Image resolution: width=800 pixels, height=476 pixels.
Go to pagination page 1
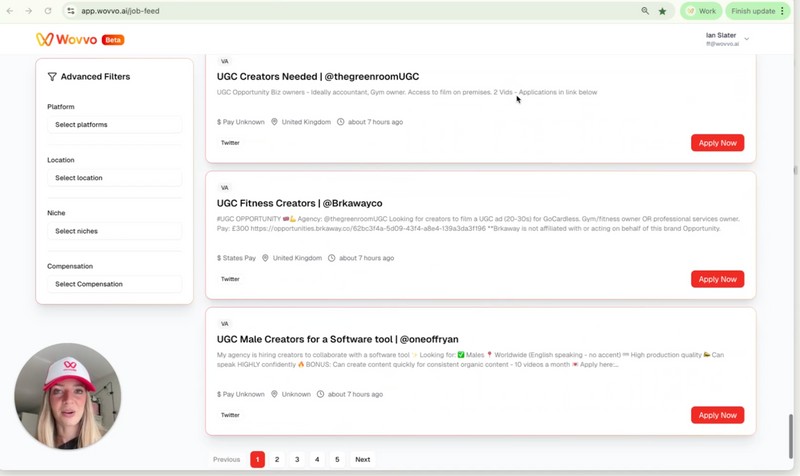(257, 459)
